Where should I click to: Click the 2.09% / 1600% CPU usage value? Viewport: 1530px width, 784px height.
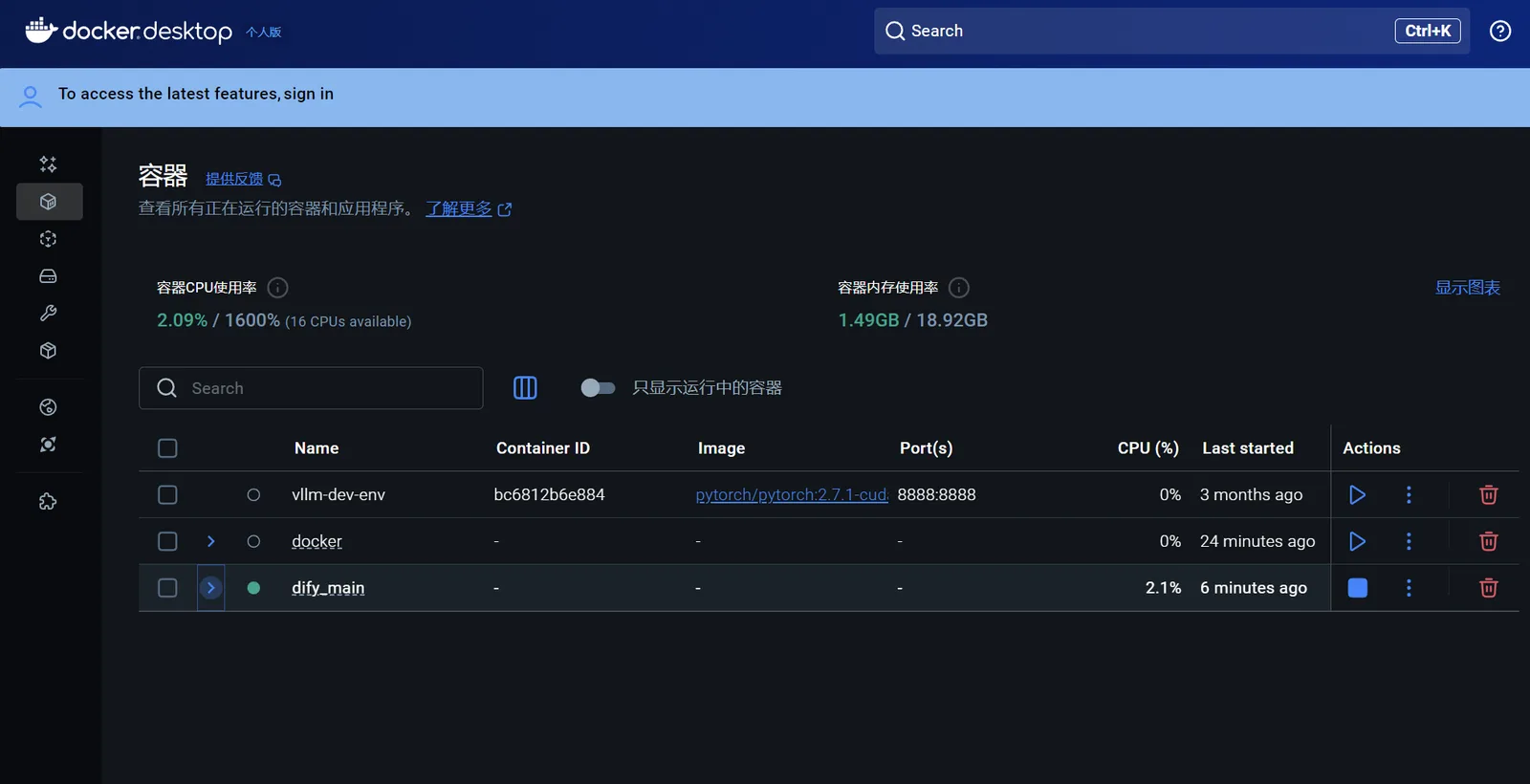(218, 320)
